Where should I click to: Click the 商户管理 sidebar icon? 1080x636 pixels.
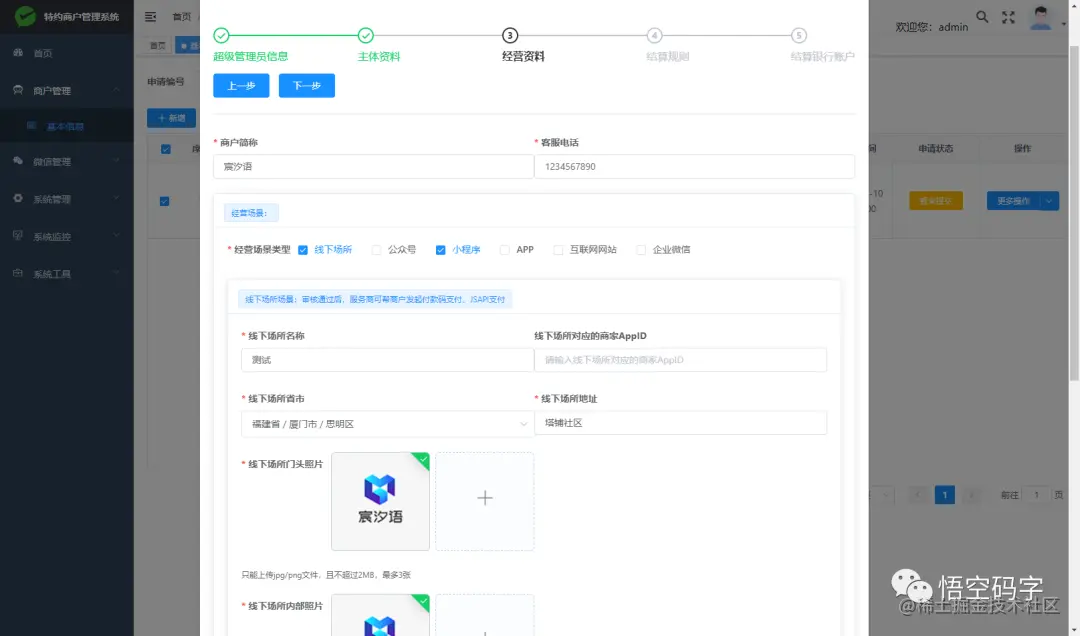pos(18,90)
